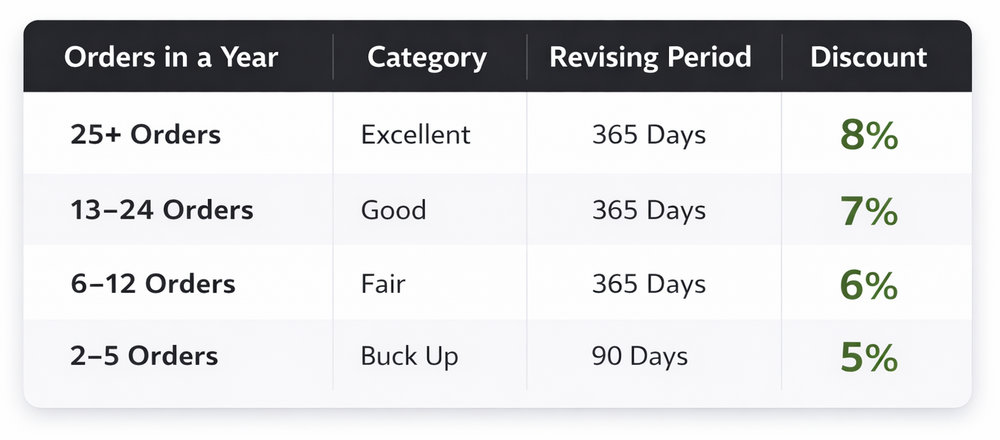The image size is (1000, 440).
Task: Select the Discount column header
Action: [x=868, y=57]
